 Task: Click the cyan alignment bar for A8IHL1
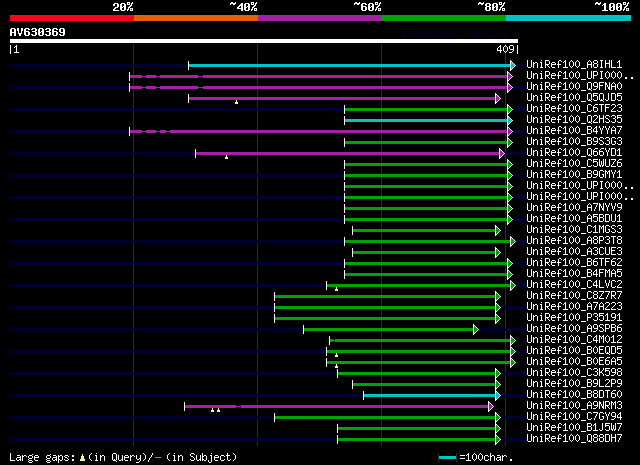point(349,65)
